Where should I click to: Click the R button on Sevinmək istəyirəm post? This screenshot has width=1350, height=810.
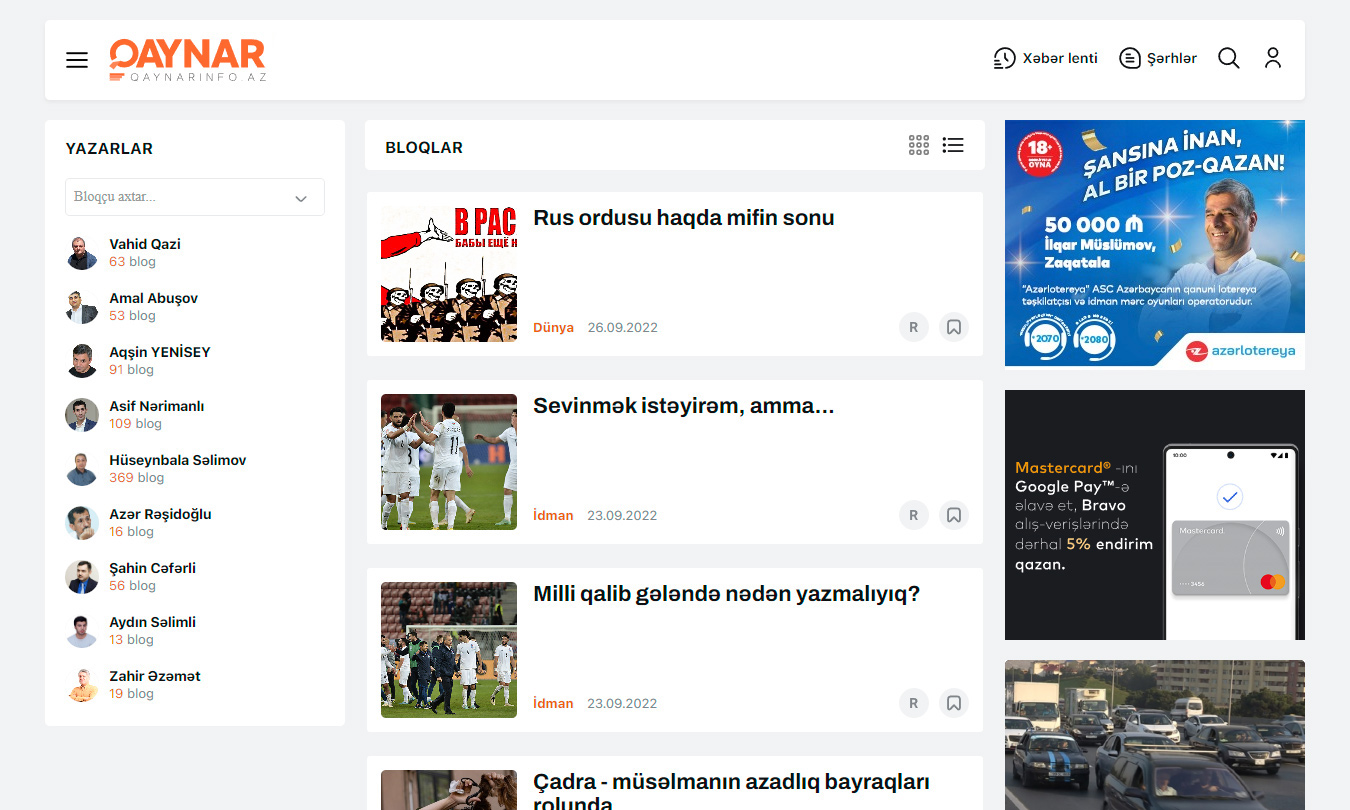(x=913, y=515)
